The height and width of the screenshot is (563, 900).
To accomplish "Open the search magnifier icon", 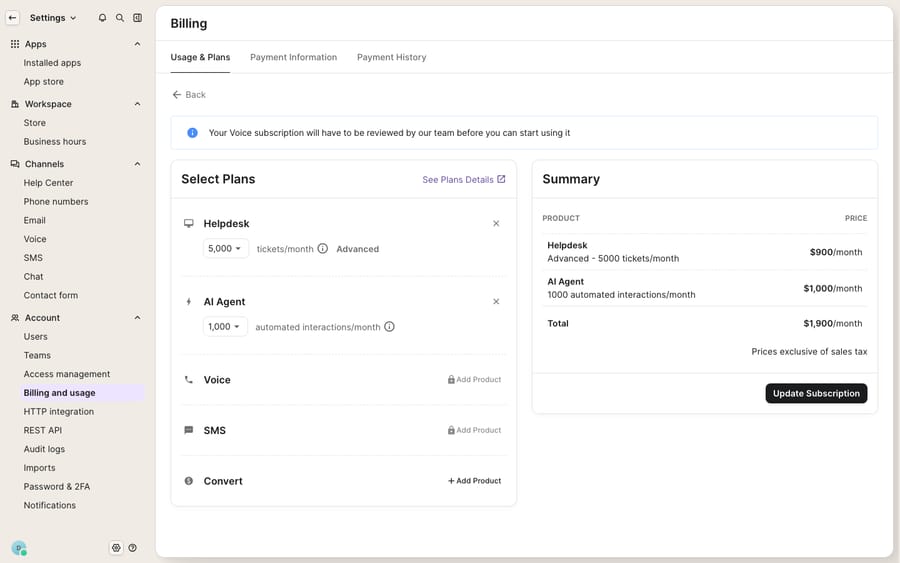I will (120, 18).
